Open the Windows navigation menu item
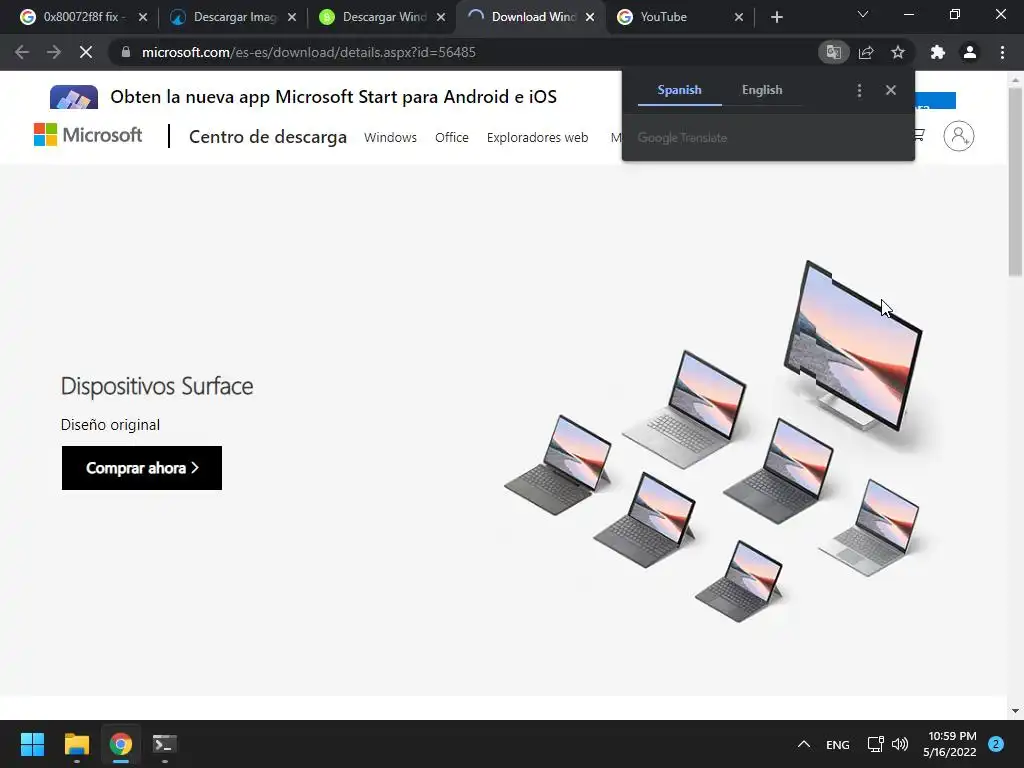Viewport: 1024px width, 768px height. point(391,138)
